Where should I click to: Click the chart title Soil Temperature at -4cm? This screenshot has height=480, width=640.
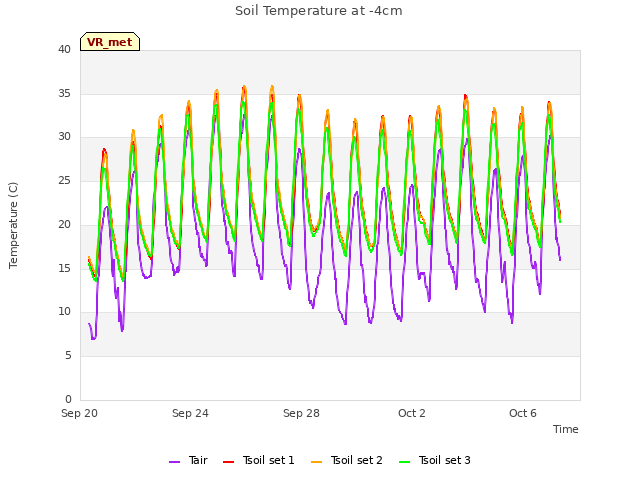click(319, 11)
